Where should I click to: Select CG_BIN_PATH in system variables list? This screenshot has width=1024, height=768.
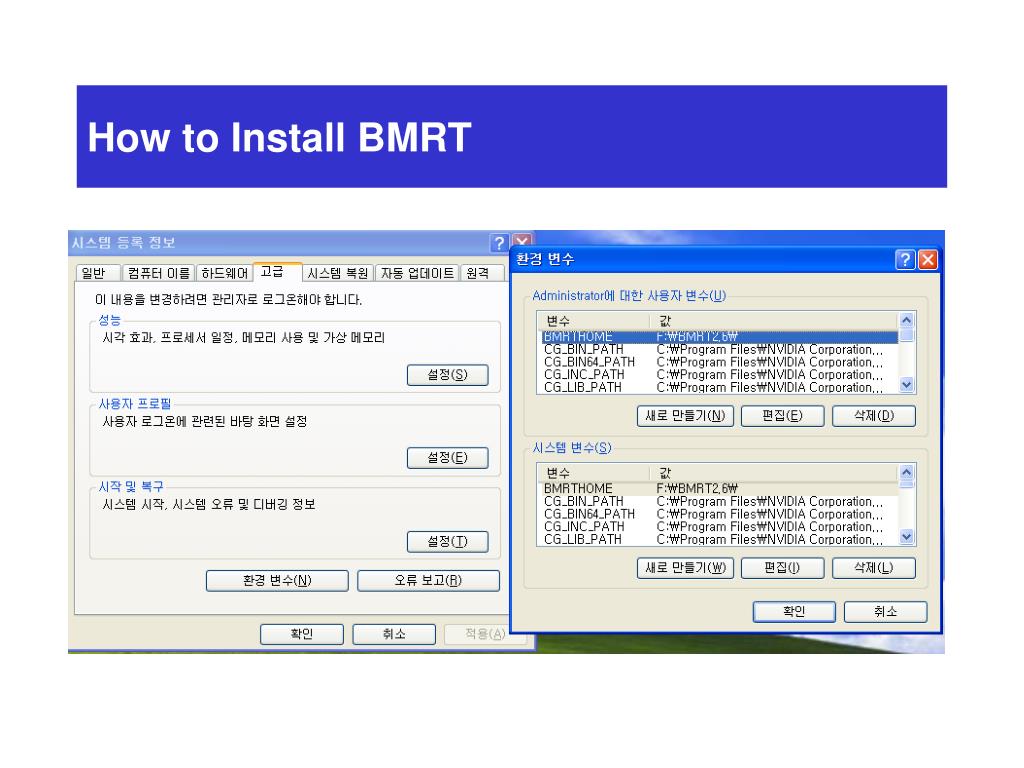(x=718, y=502)
